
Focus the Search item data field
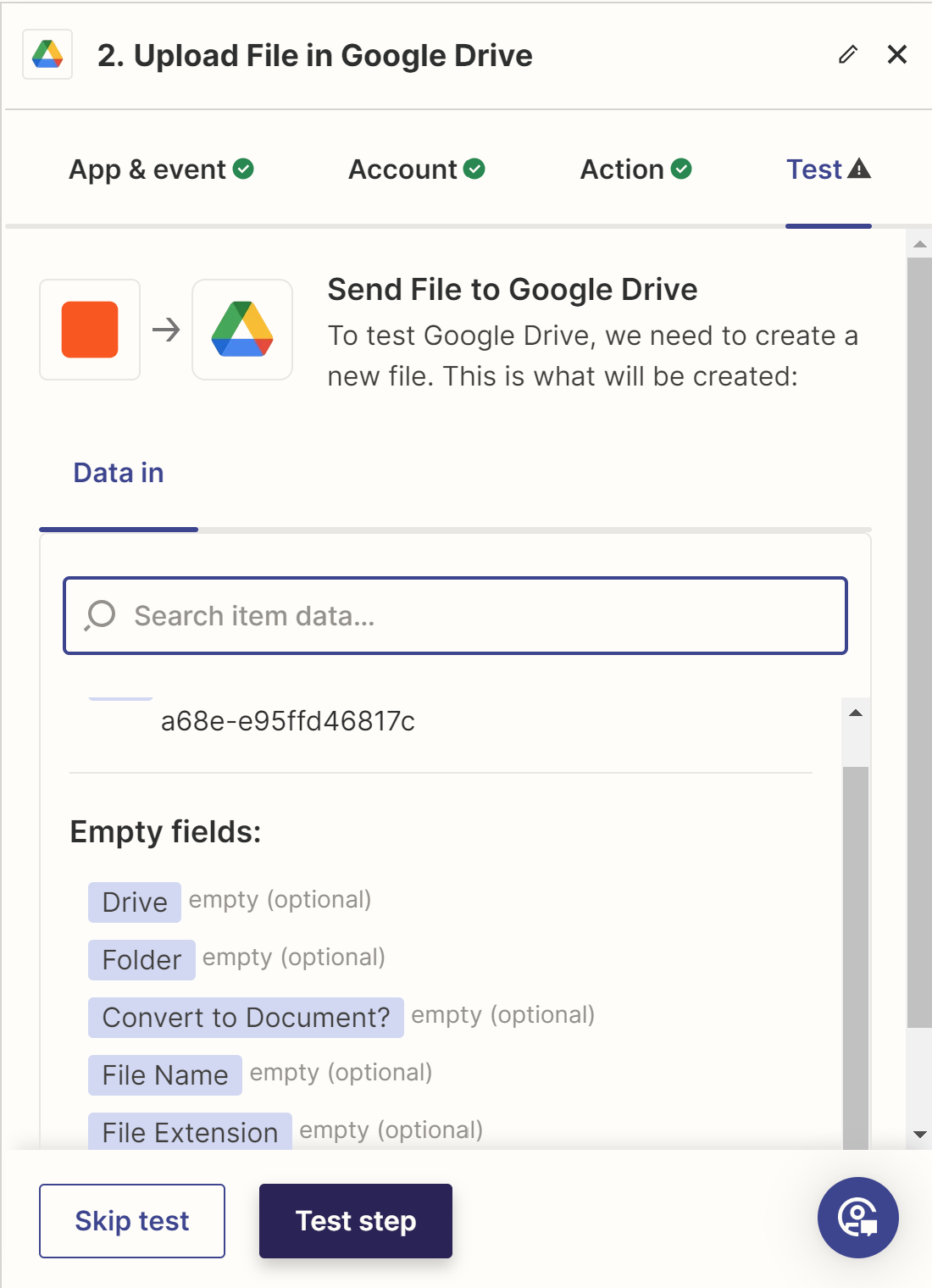pyautogui.click(x=456, y=616)
